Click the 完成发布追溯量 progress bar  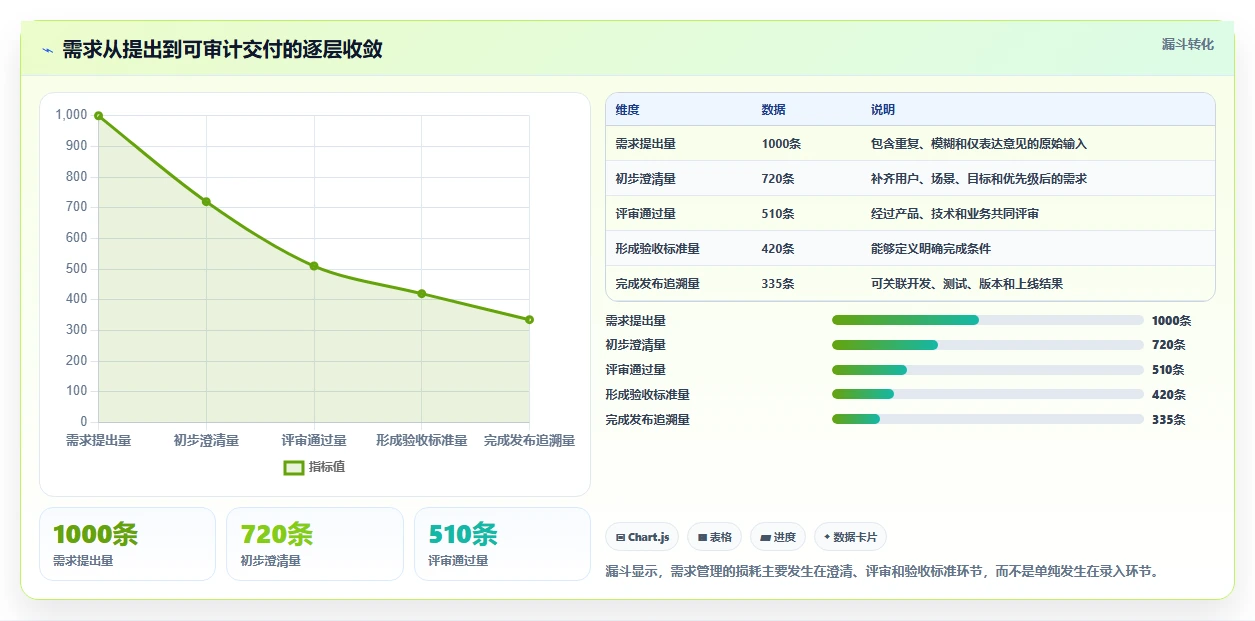pos(987,420)
